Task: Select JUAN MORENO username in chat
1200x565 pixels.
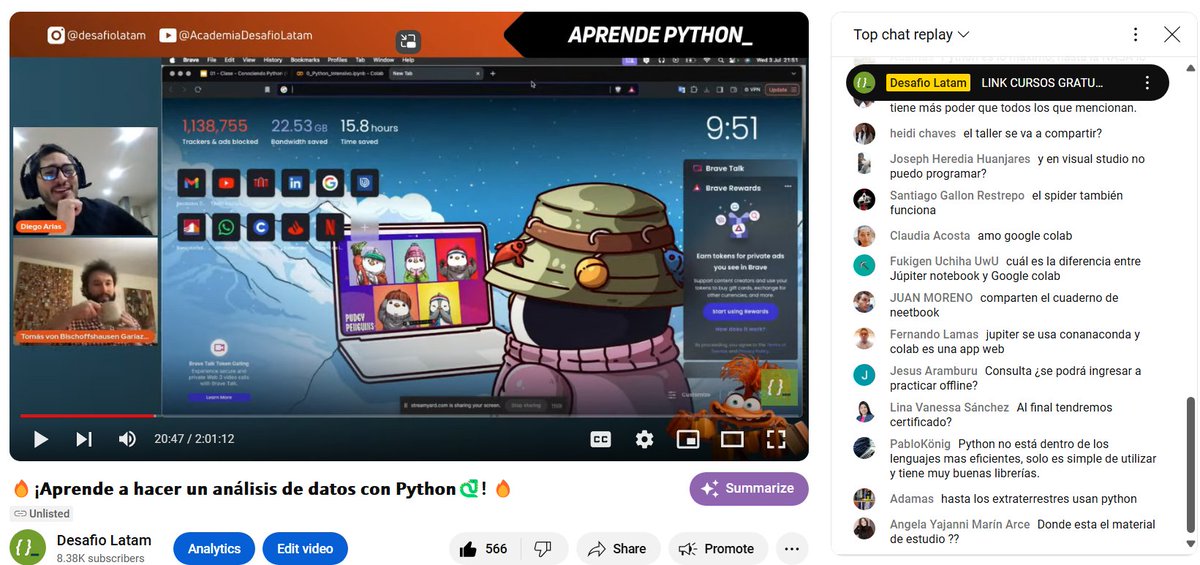Action: pyautogui.click(x=931, y=298)
